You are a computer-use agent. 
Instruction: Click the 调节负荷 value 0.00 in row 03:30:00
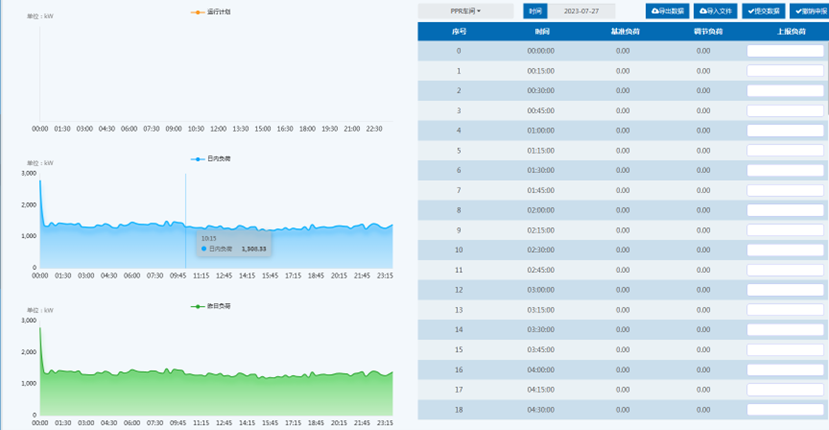tap(703, 330)
